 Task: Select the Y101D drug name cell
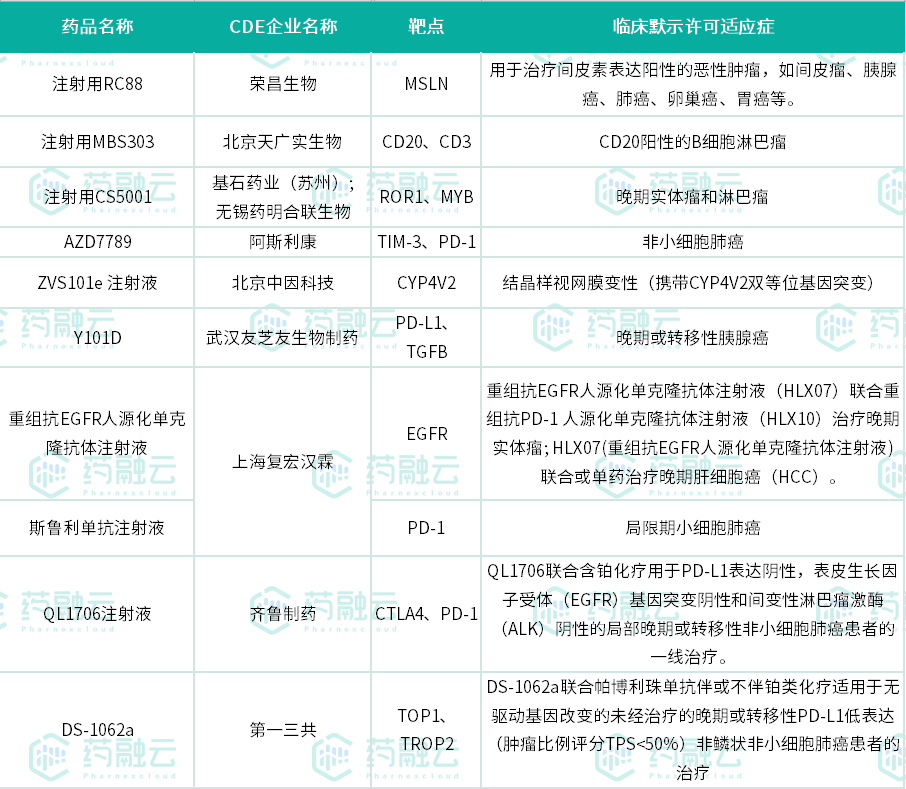click(x=97, y=338)
